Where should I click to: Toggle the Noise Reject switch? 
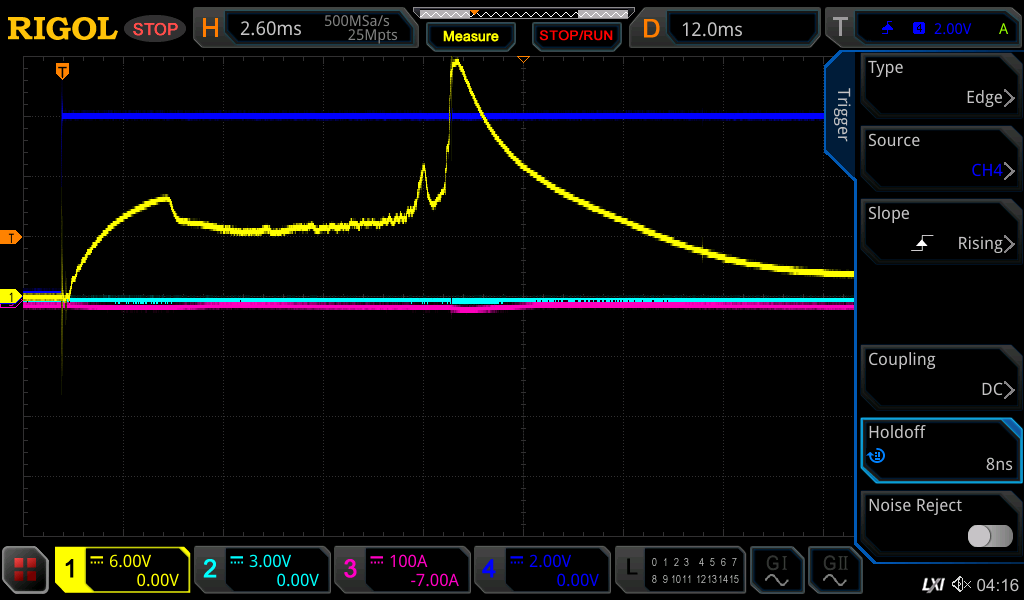(989, 536)
